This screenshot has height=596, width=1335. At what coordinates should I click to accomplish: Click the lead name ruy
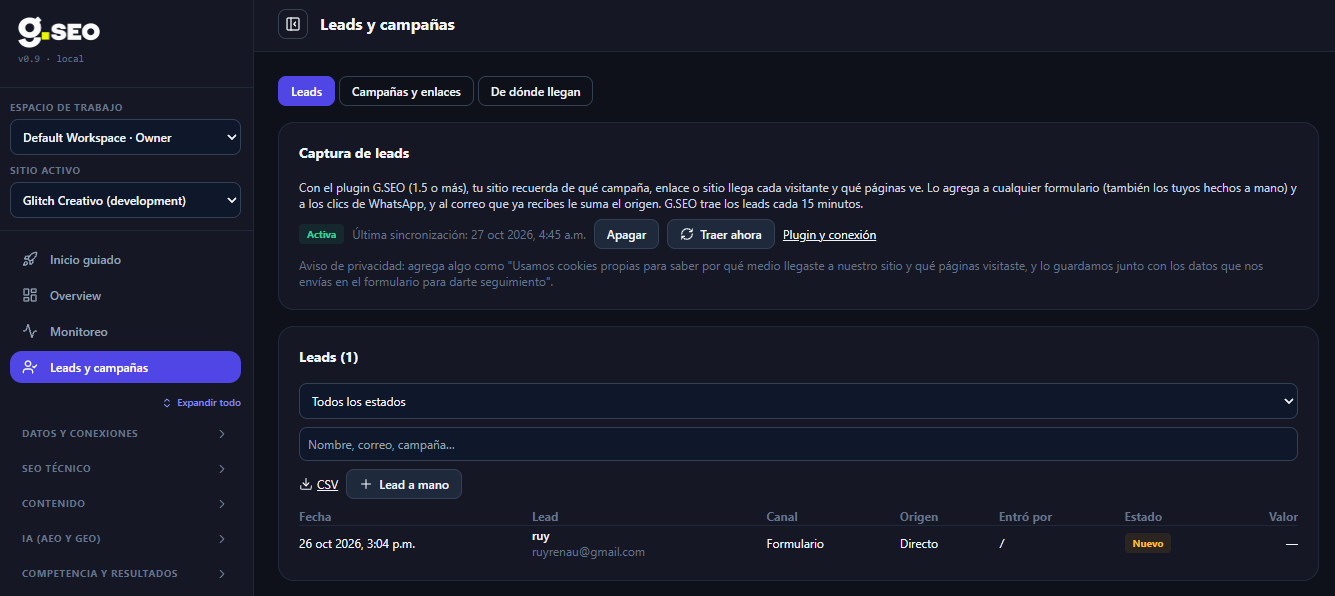tap(541, 536)
